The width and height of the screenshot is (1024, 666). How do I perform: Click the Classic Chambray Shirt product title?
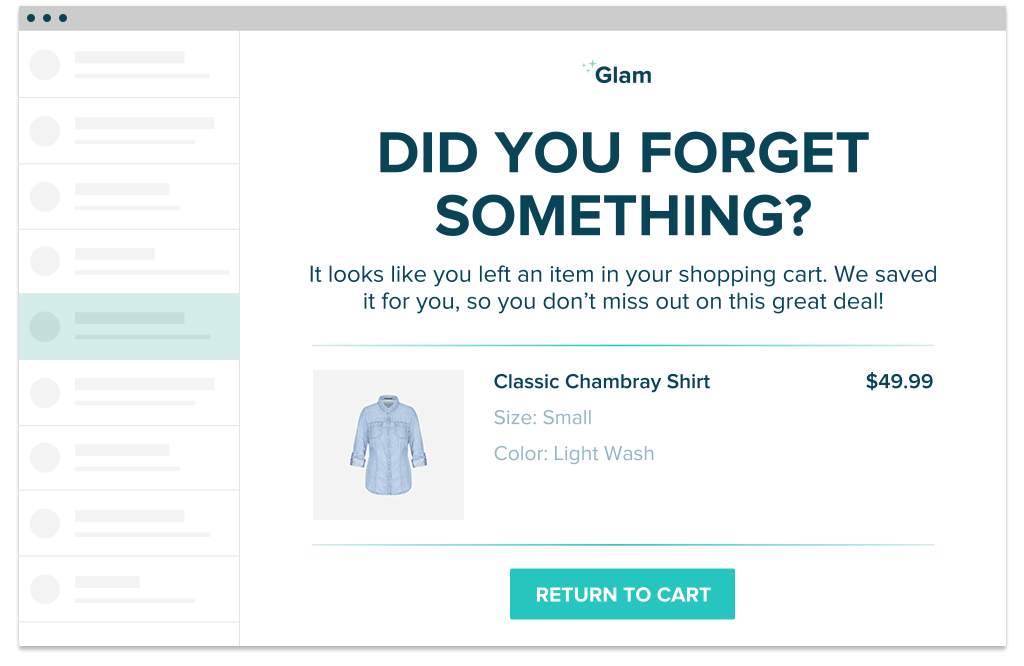(602, 381)
